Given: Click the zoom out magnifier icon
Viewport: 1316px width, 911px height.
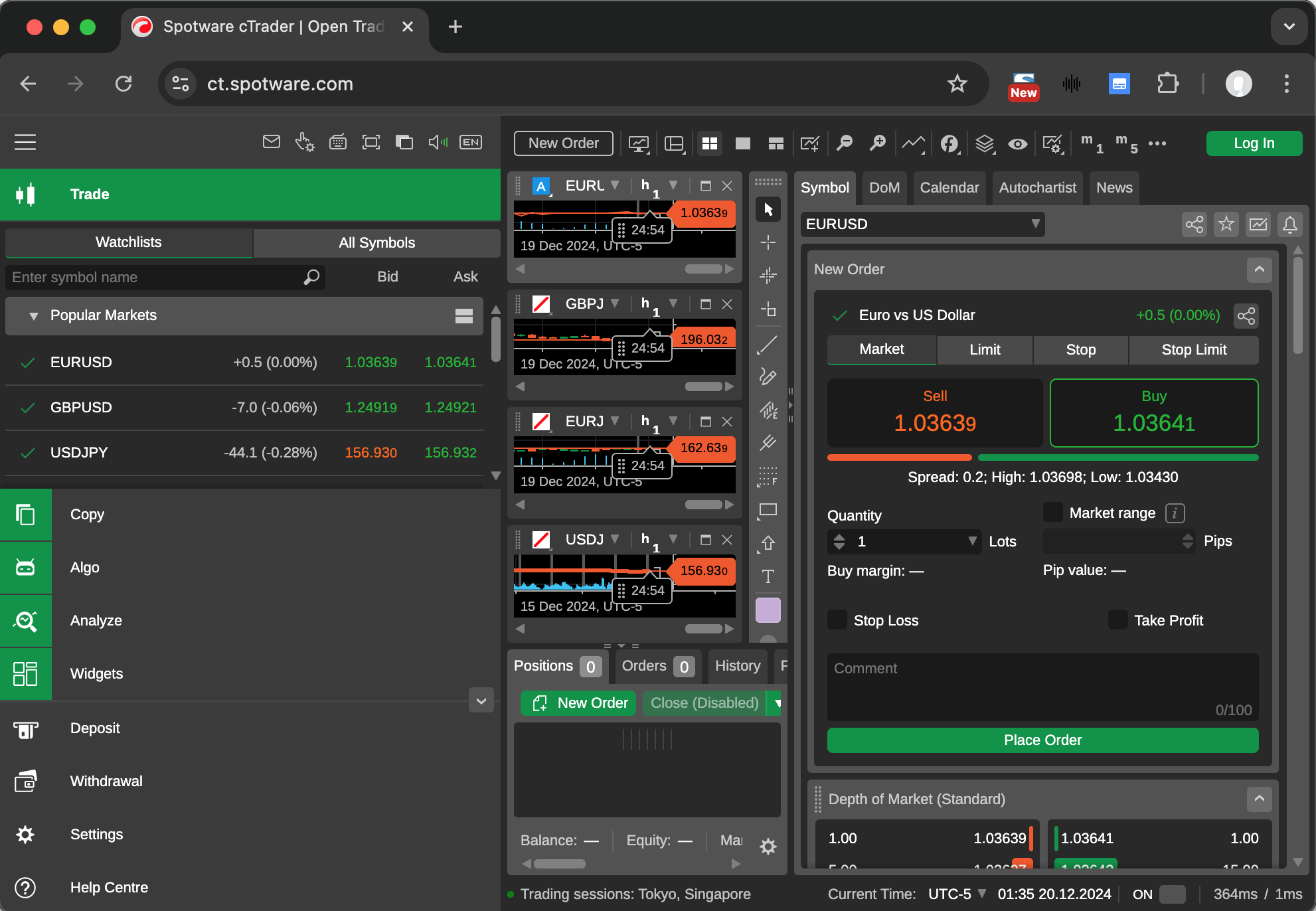Looking at the screenshot, I should [x=845, y=143].
